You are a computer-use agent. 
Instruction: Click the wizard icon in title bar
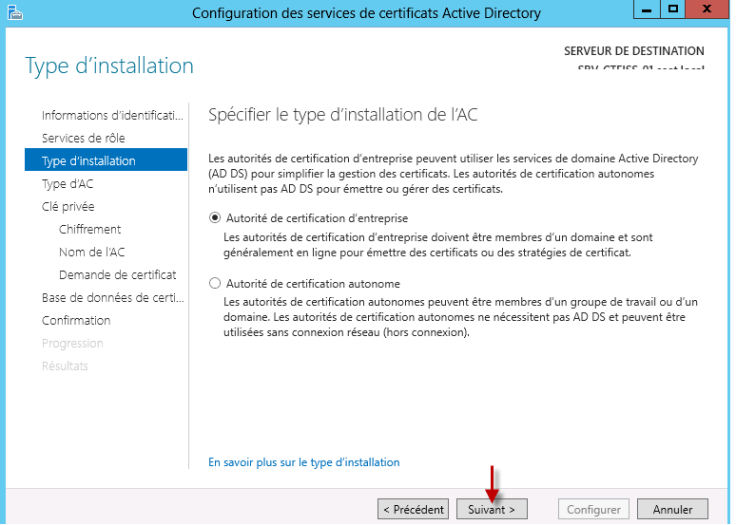15,13
